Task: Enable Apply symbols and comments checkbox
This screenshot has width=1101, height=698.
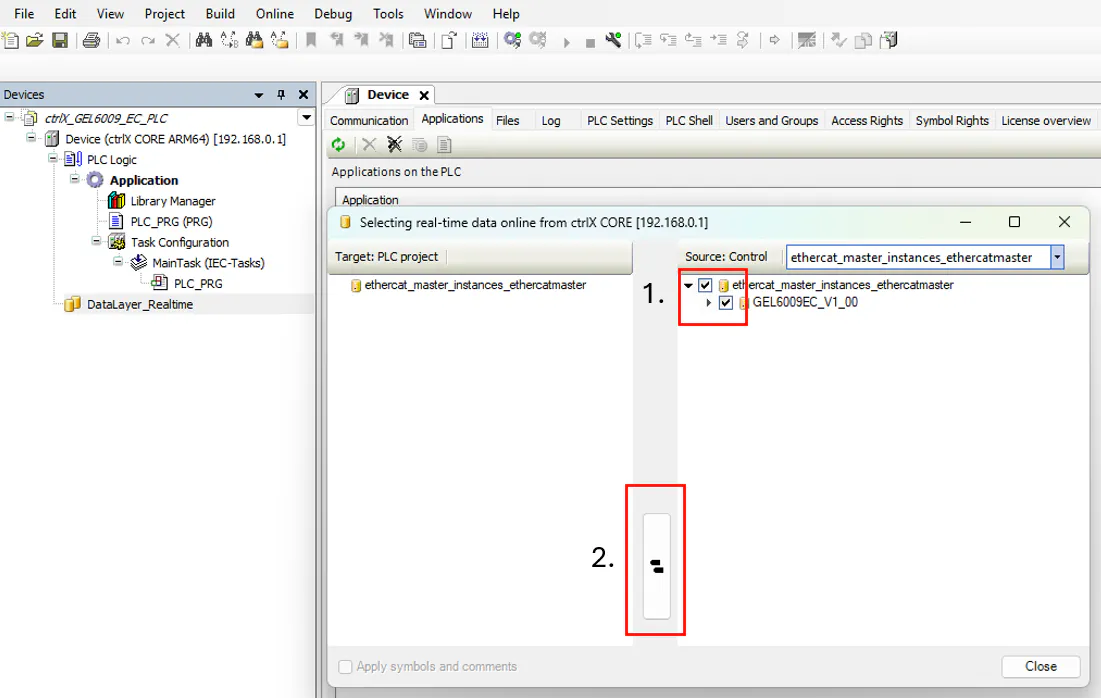Action: click(346, 667)
